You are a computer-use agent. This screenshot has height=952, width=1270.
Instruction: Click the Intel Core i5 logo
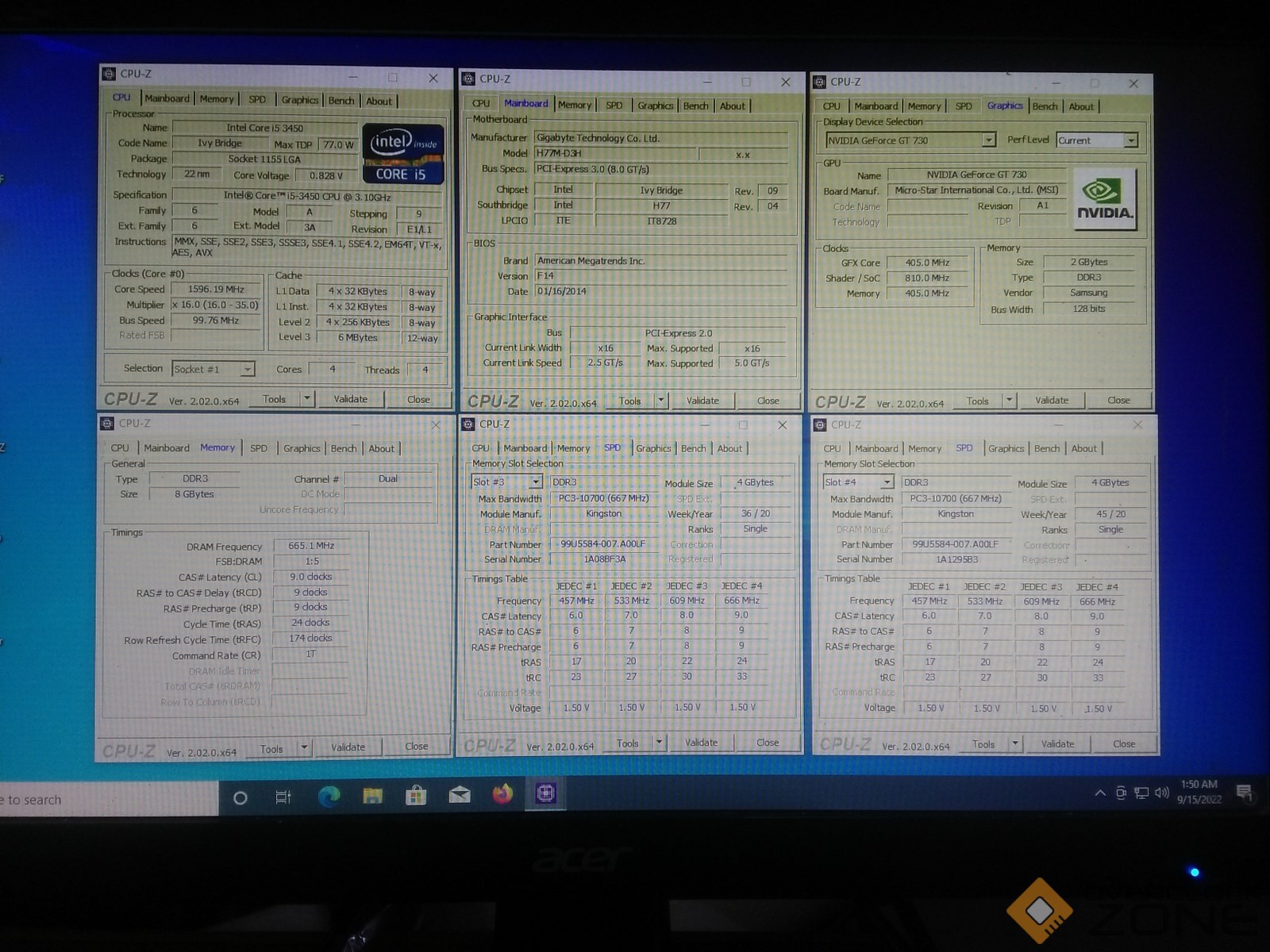click(402, 153)
